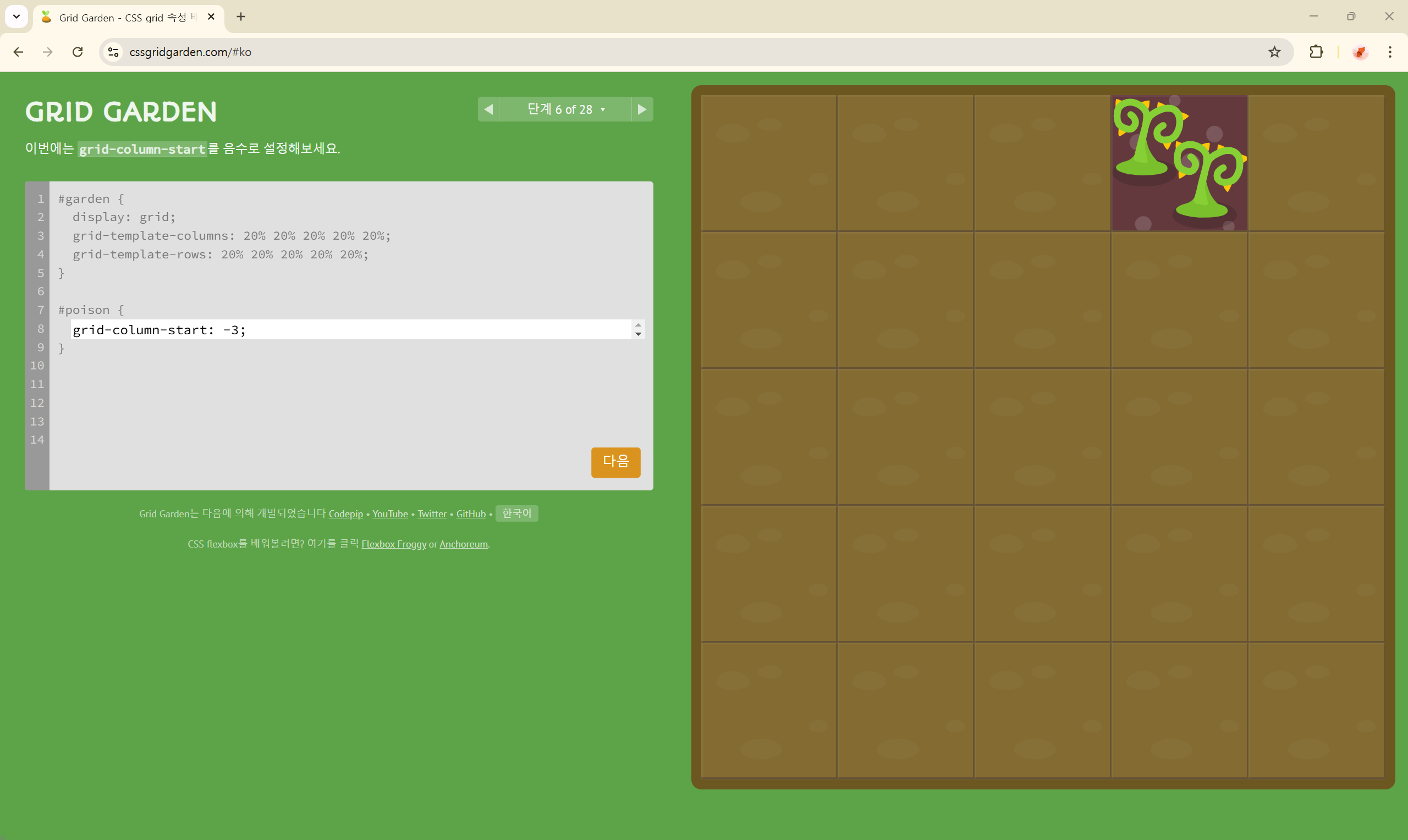Expand the tab search chevron
The image size is (1408, 840).
pyautogui.click(x=16, y=17)
